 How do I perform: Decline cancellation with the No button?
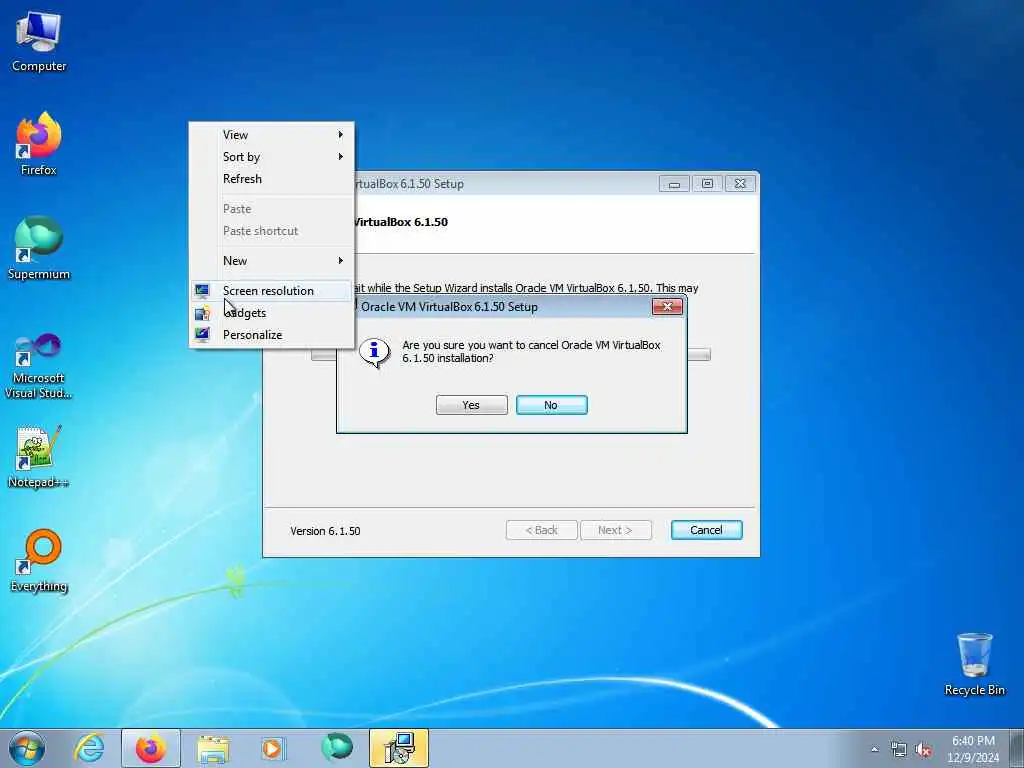pos(552,405)
